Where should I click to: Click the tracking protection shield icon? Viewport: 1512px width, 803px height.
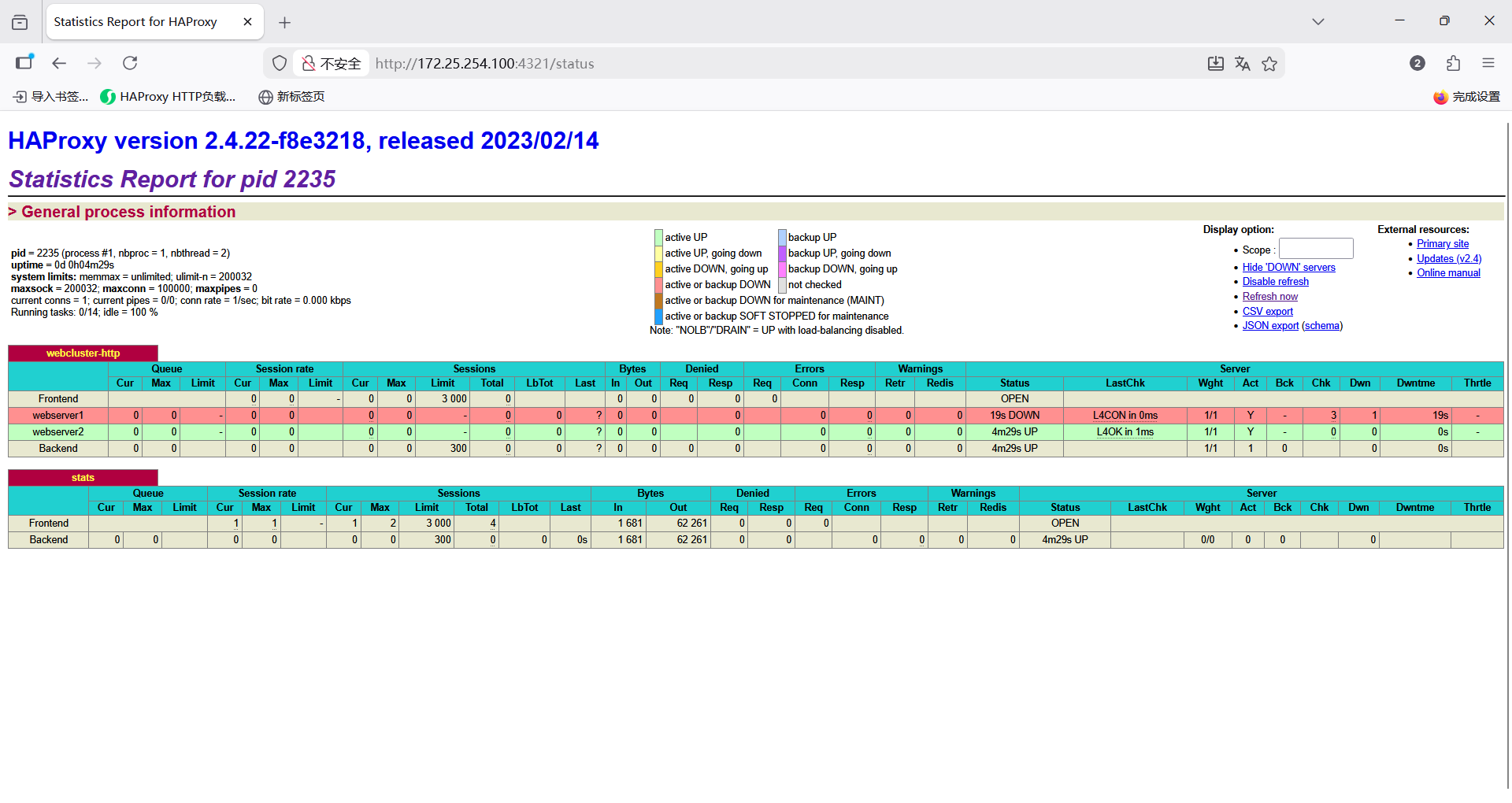pos(280,64)
